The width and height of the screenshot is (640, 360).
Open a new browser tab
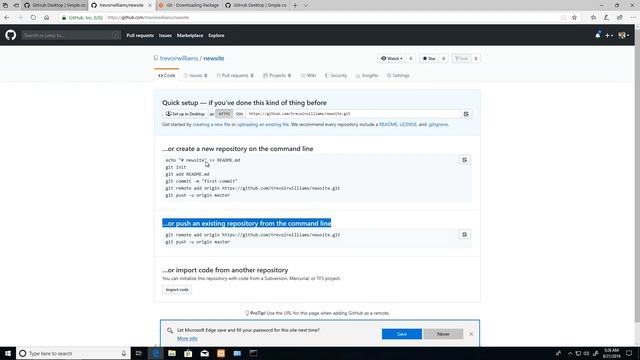(x=295, y=5)
